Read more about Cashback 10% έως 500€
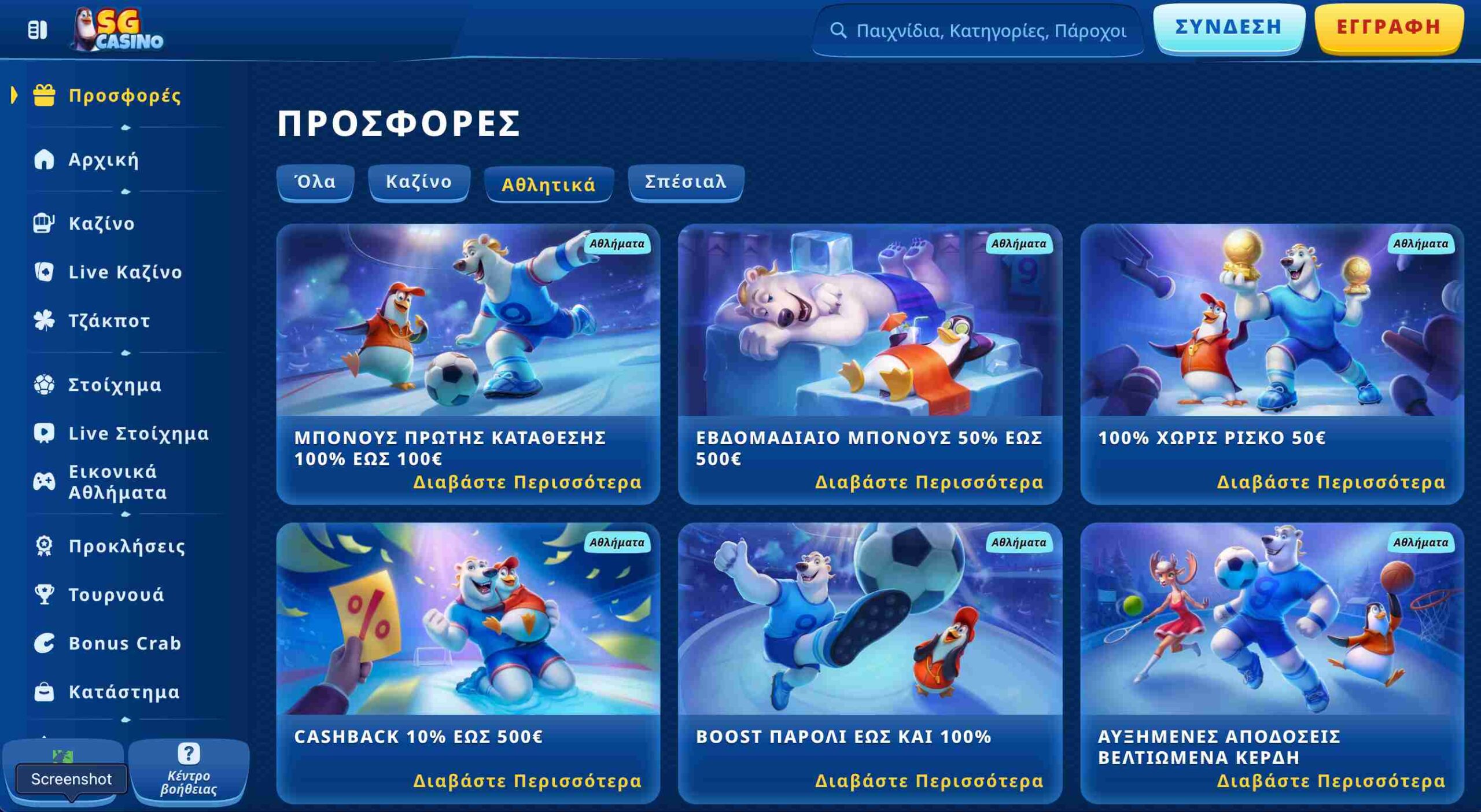This screenshot has width=1481, height=812. coord(527,781)
